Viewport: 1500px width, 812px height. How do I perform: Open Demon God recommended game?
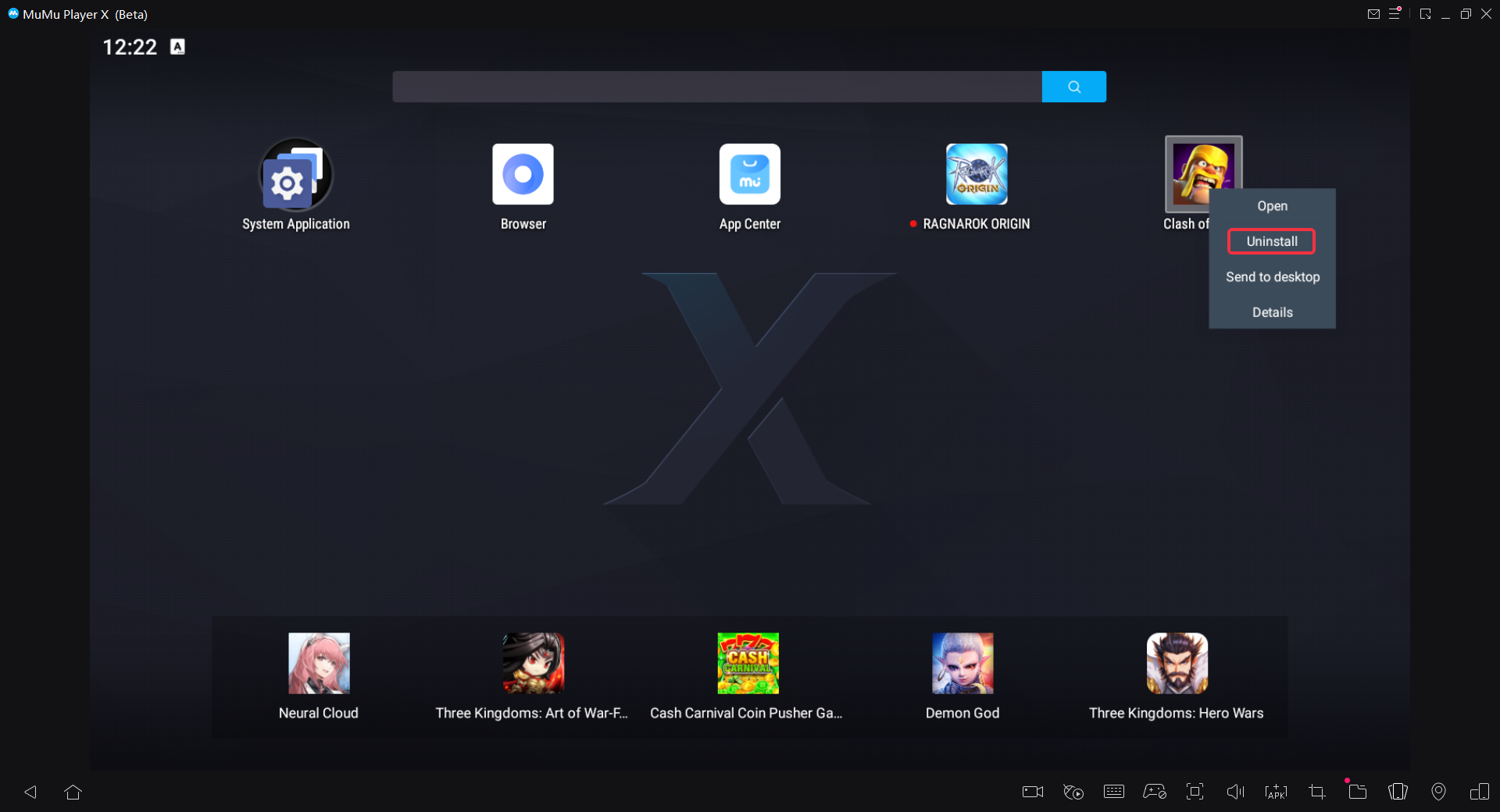coord(962,664)
